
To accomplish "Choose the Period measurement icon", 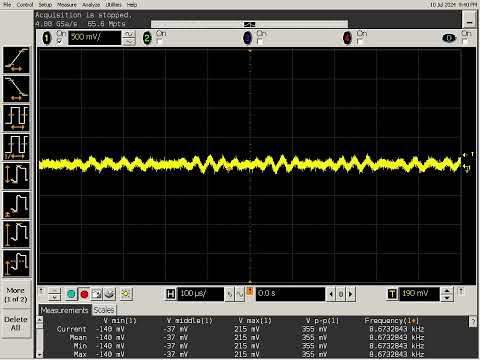I will click(16, 118).
